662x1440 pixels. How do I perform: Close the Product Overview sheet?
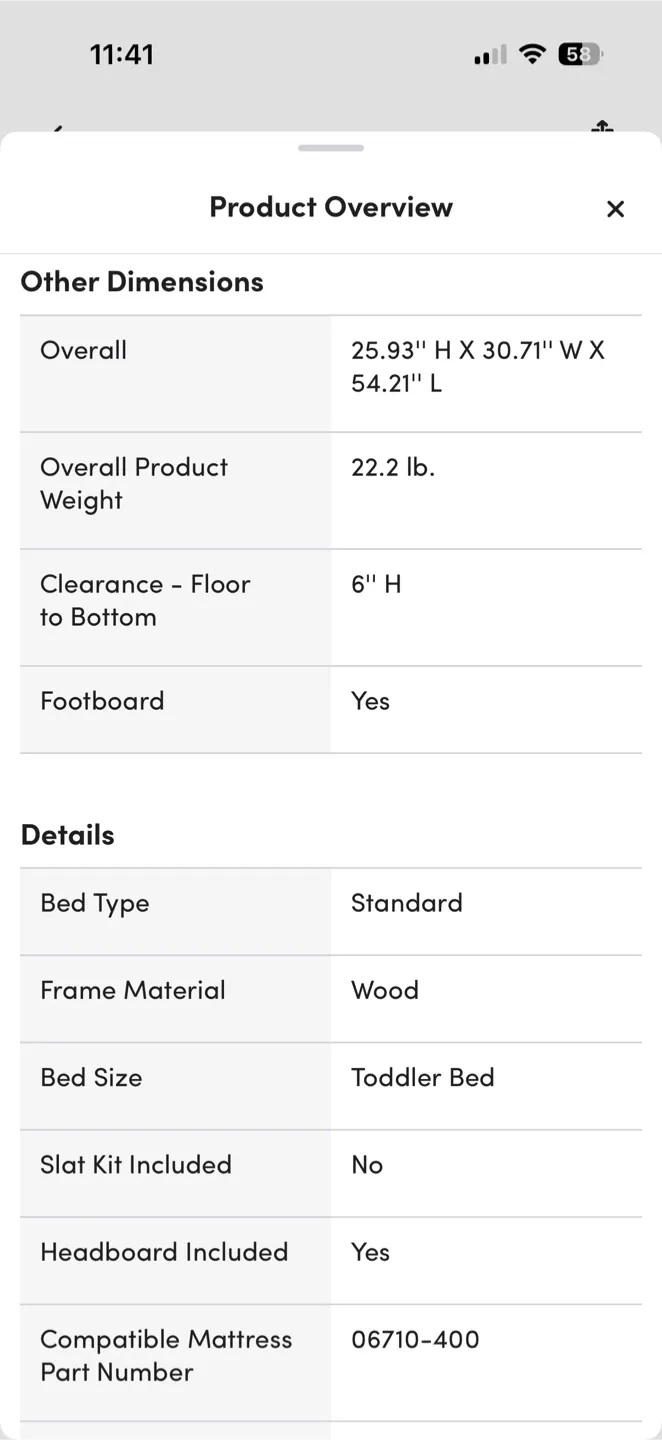(615, 208)
